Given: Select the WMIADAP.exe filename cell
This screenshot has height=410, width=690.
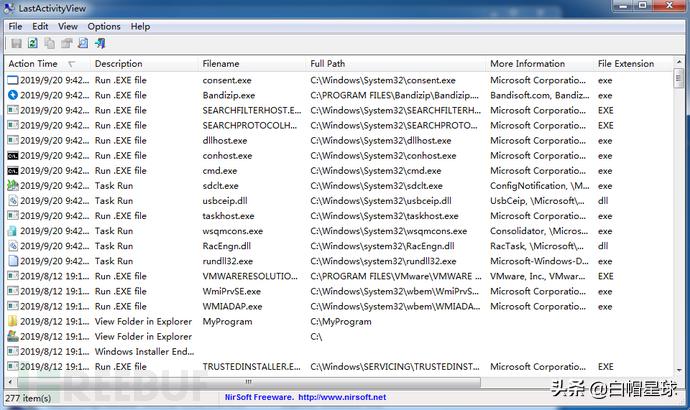Looking at the screenshot, I should [232, 306].
